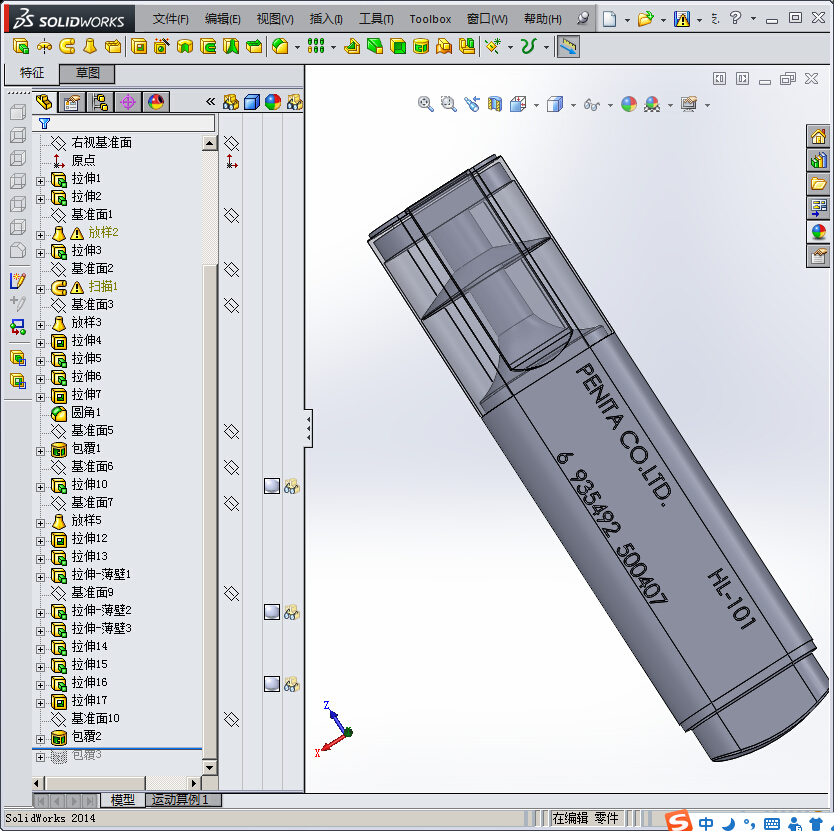The width and height of the screenshot is (834, 831).
Task: Expand the 包覆1 feature node
Action: click(40, 451)
